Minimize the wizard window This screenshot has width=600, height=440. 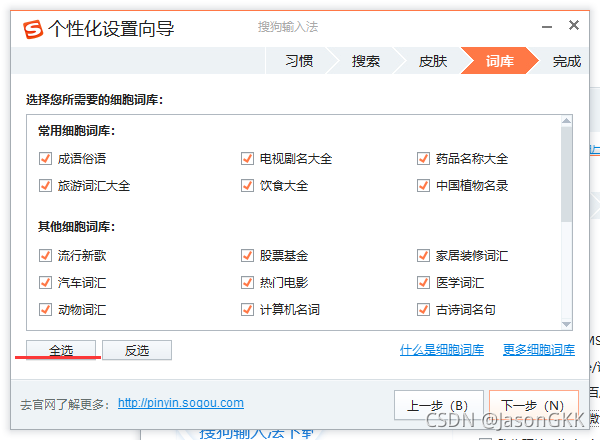tap(547, 27)
